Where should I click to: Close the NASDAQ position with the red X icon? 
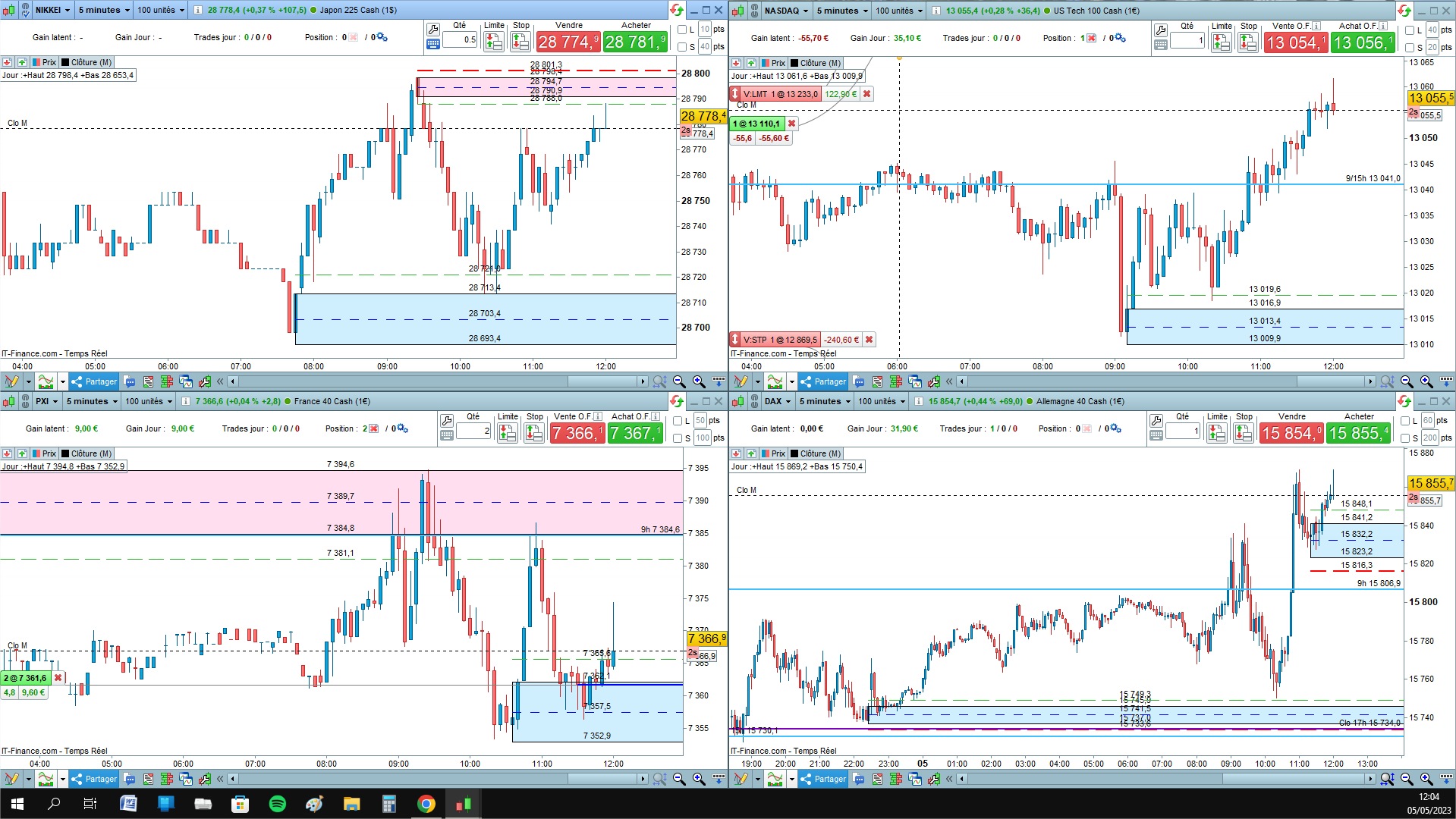coord(1092,38)
